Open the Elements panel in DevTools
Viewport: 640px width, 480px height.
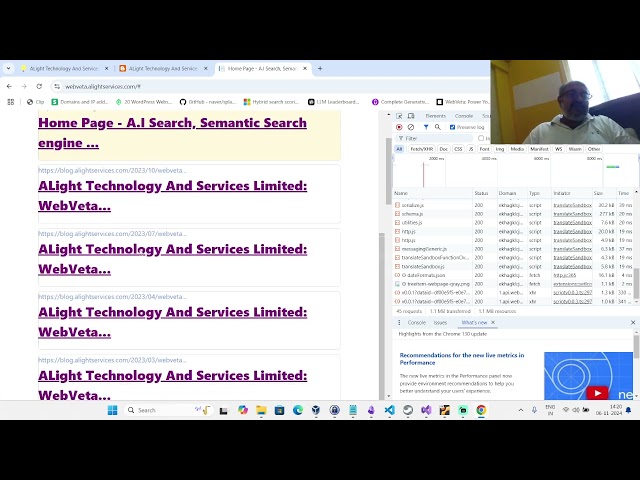[436, 116]
